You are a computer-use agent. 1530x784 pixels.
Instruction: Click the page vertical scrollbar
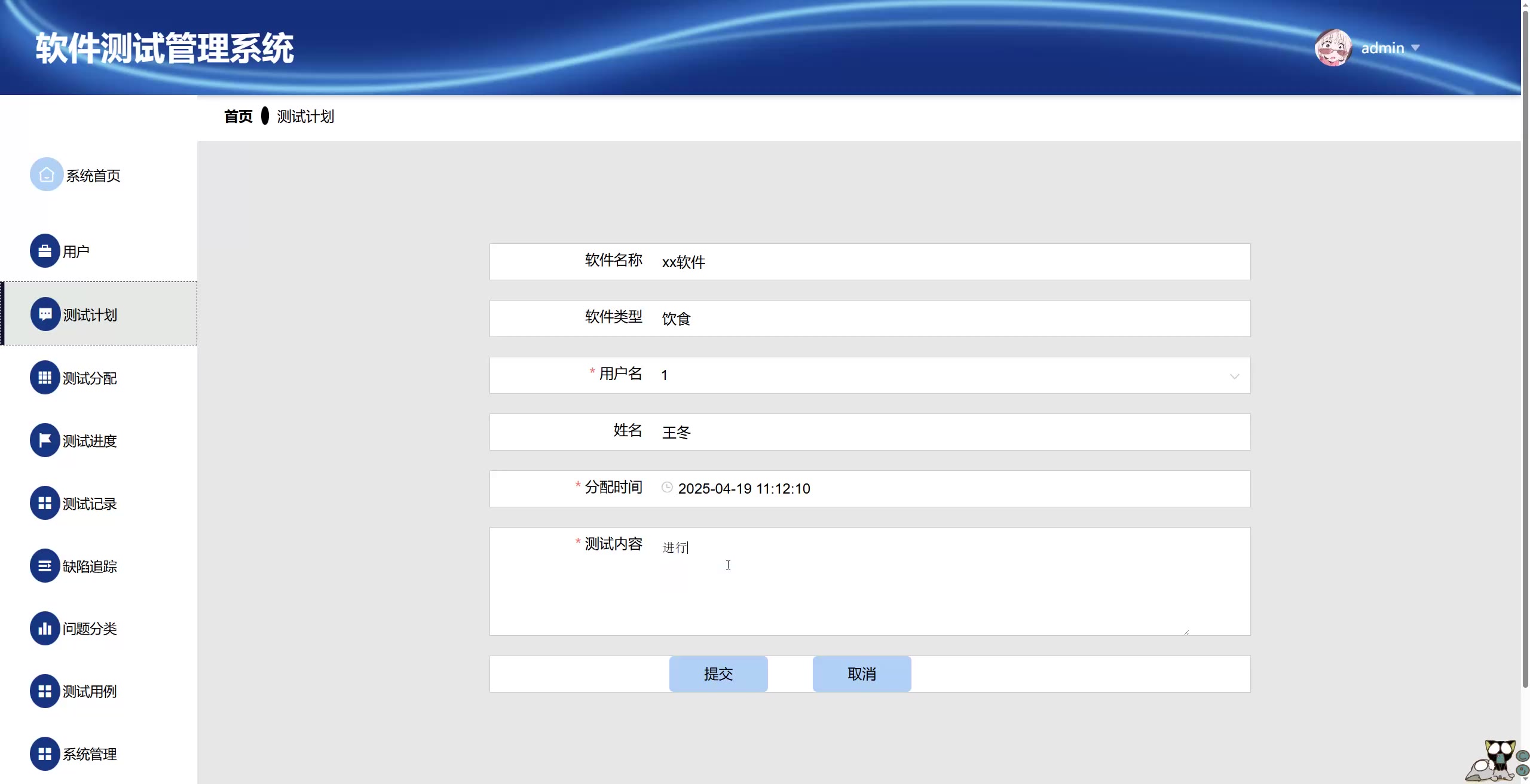point(1525,359)
